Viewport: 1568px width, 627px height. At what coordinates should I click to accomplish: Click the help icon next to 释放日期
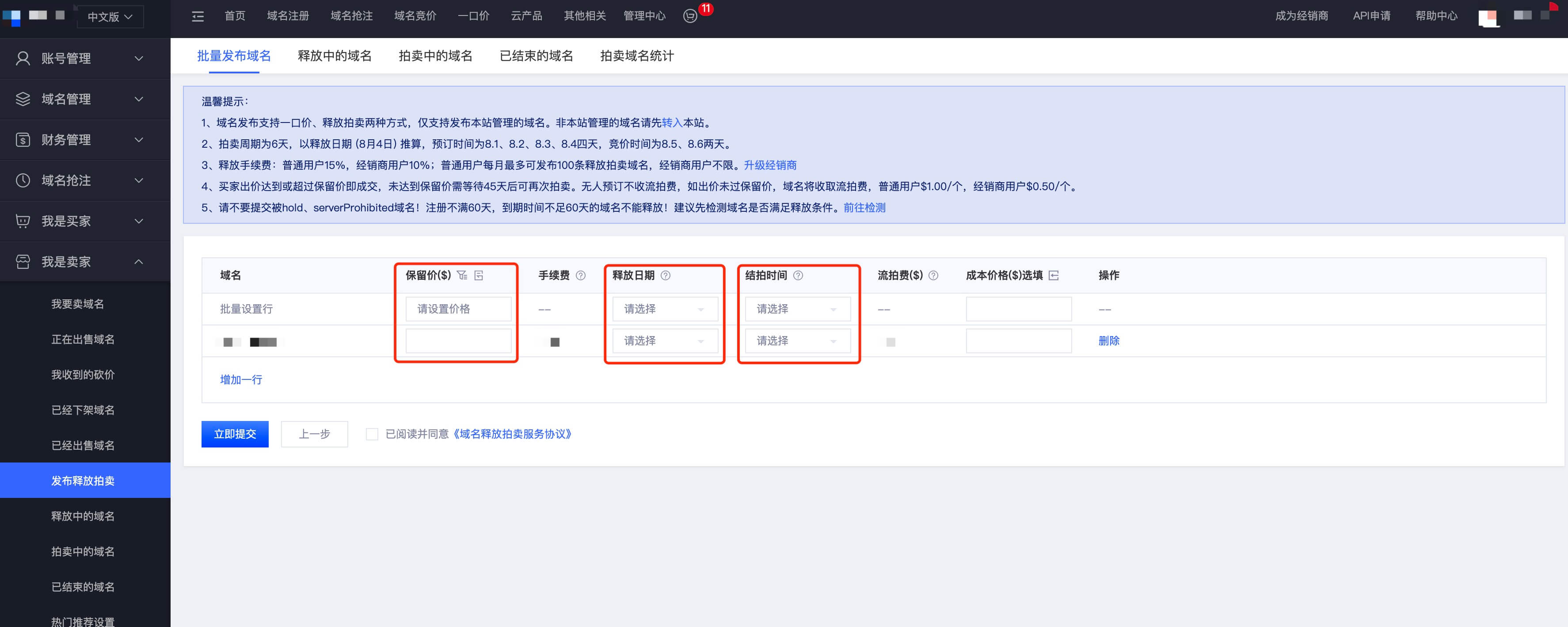tap(665, 275)
